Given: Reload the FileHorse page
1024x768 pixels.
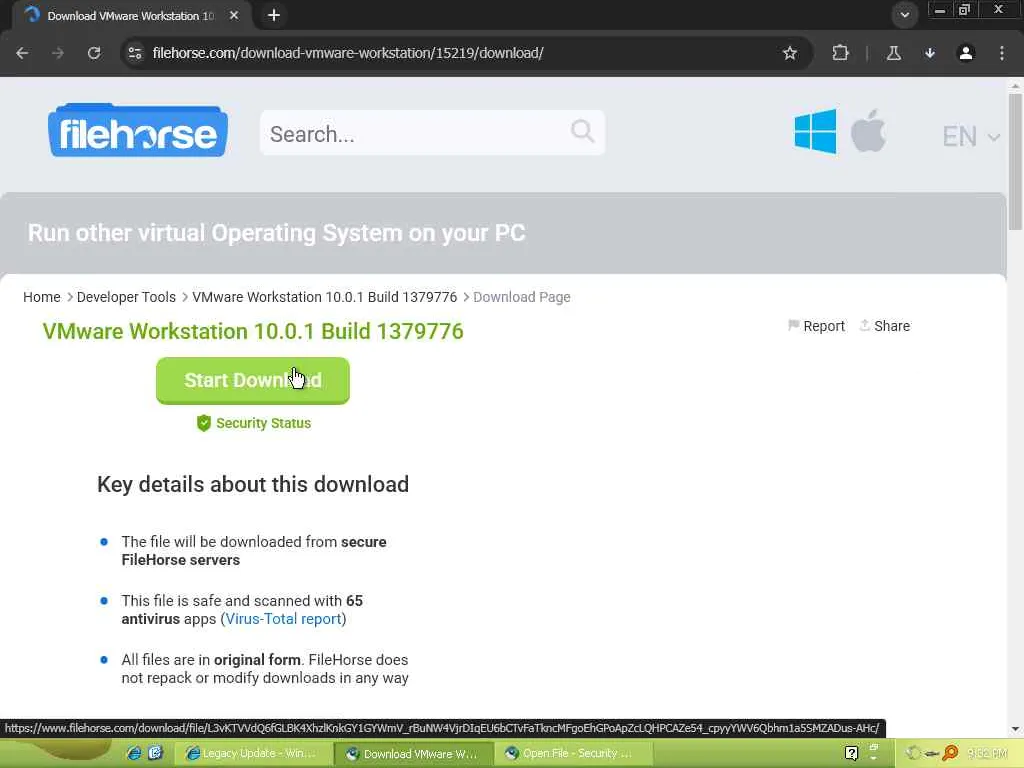Looking at the screenshot, I should (94, 53).
